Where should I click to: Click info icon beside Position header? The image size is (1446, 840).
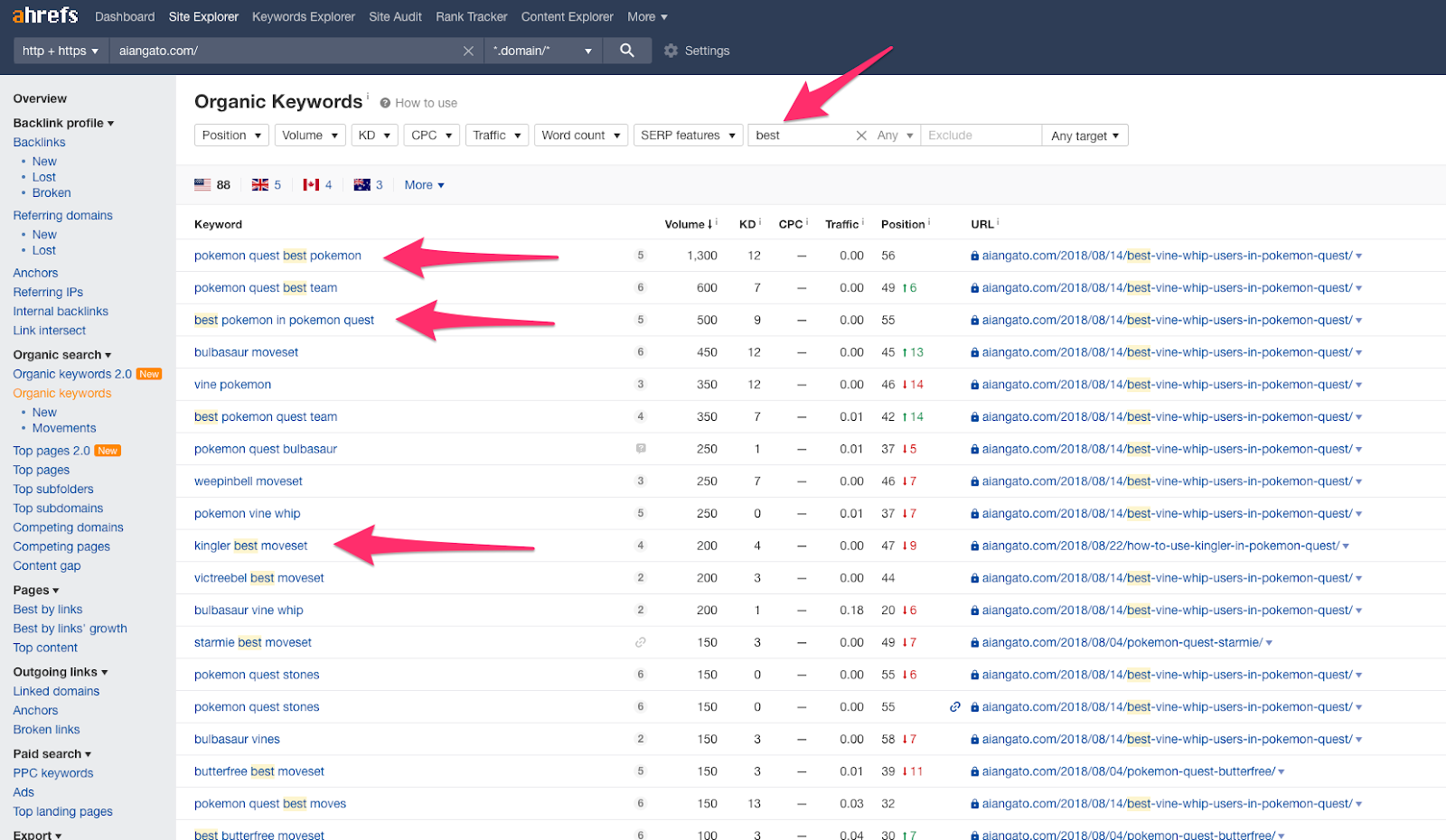point(929,221)
